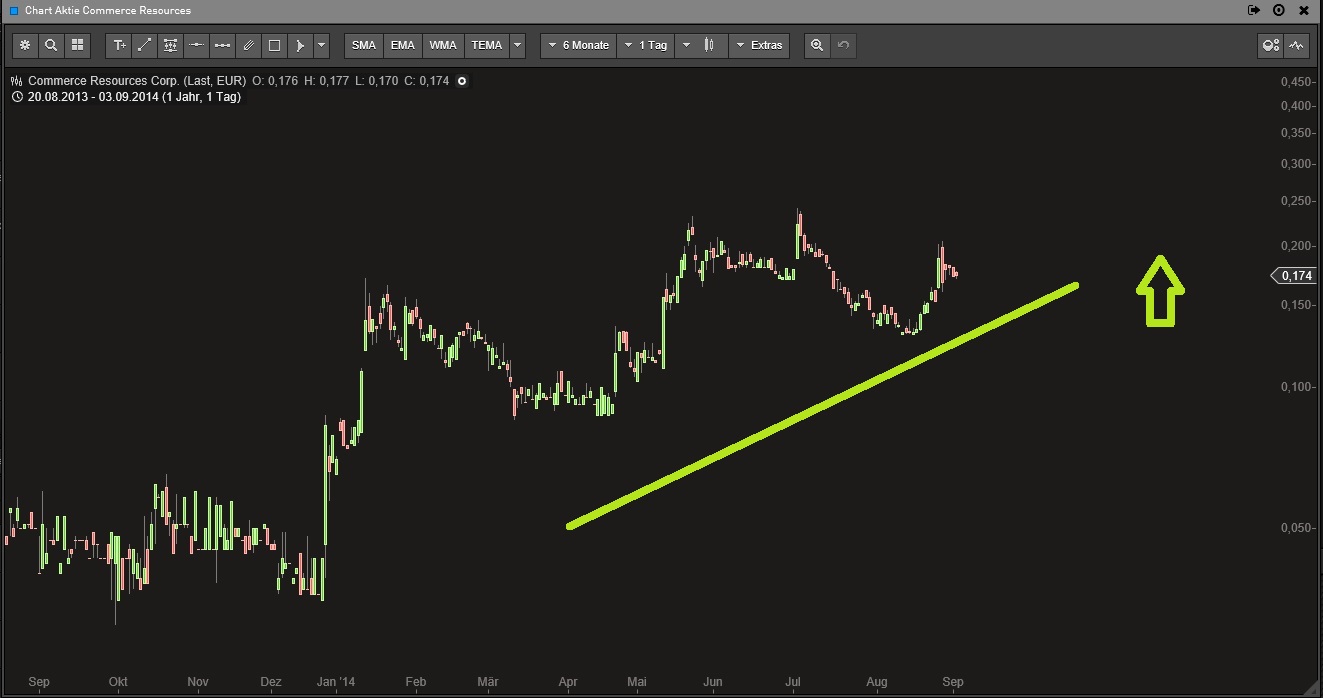
Task: Open the chart settings gear icon
Action: 24,45
